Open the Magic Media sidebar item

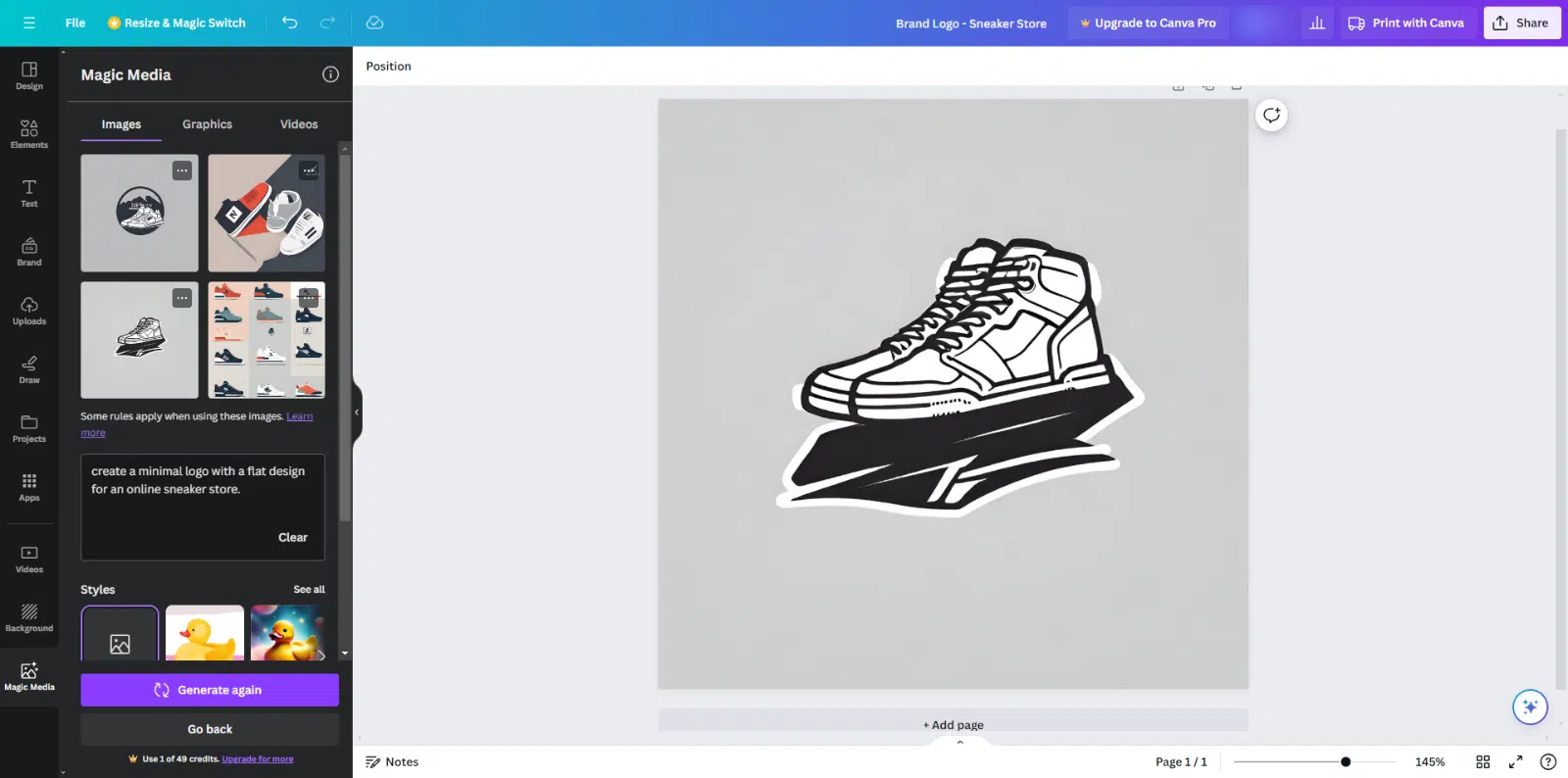click(29, 677)
